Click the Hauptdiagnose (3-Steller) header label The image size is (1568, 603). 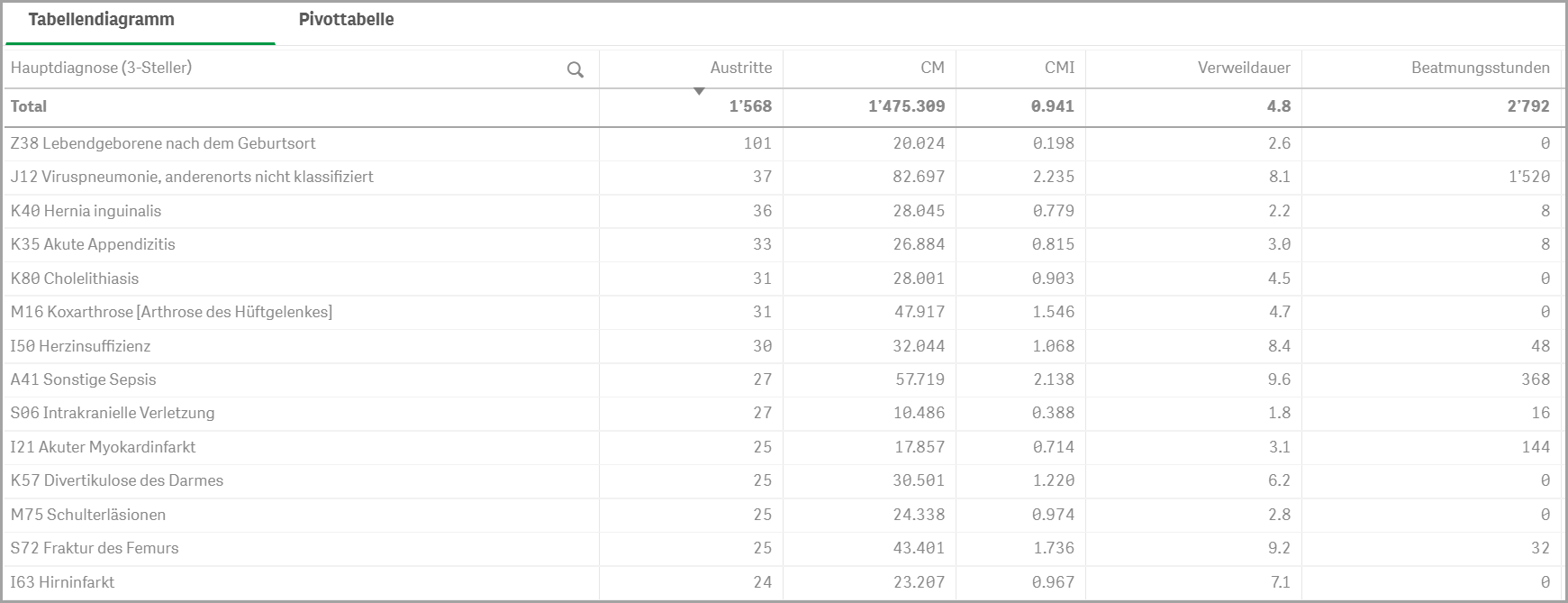[101, 68]
